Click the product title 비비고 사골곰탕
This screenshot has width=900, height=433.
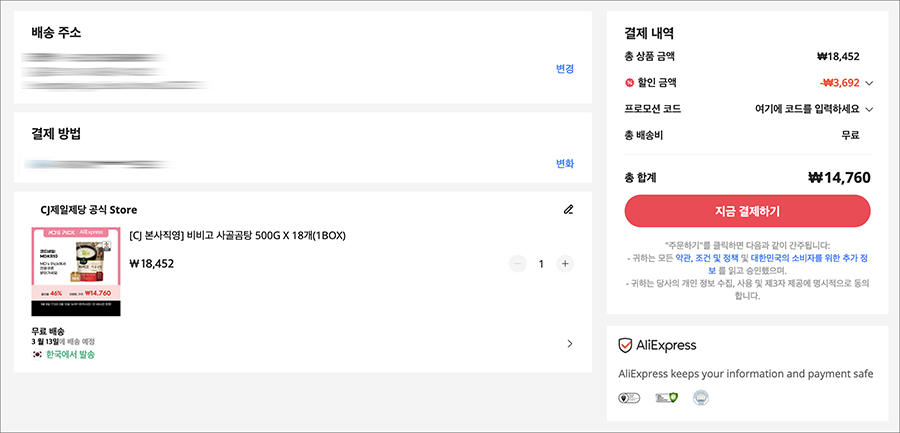point(238,235)
